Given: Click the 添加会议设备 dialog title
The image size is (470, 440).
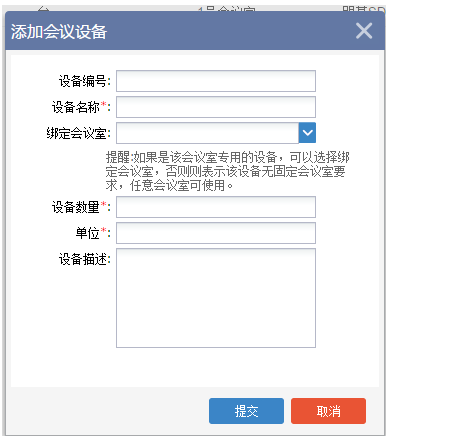Looking at the screenshot, I should [59, 32].
